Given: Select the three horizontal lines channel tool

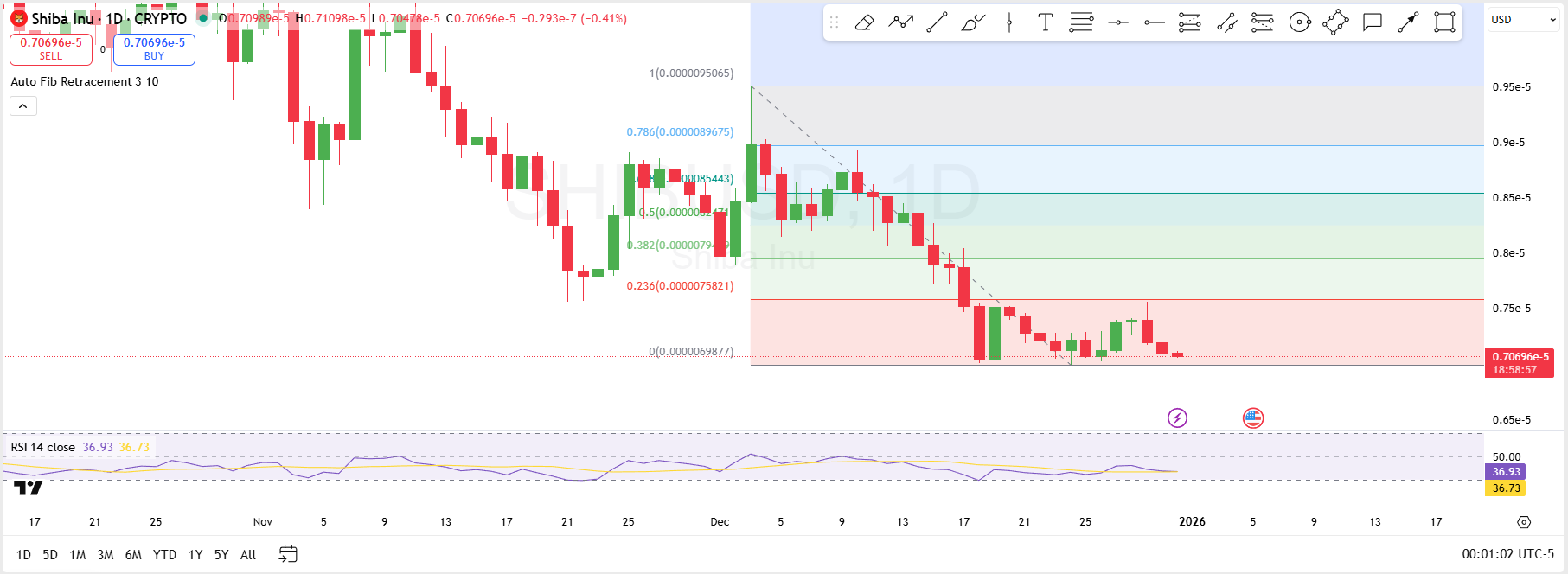Looking at the screenshot, I should pos(1081,22).
